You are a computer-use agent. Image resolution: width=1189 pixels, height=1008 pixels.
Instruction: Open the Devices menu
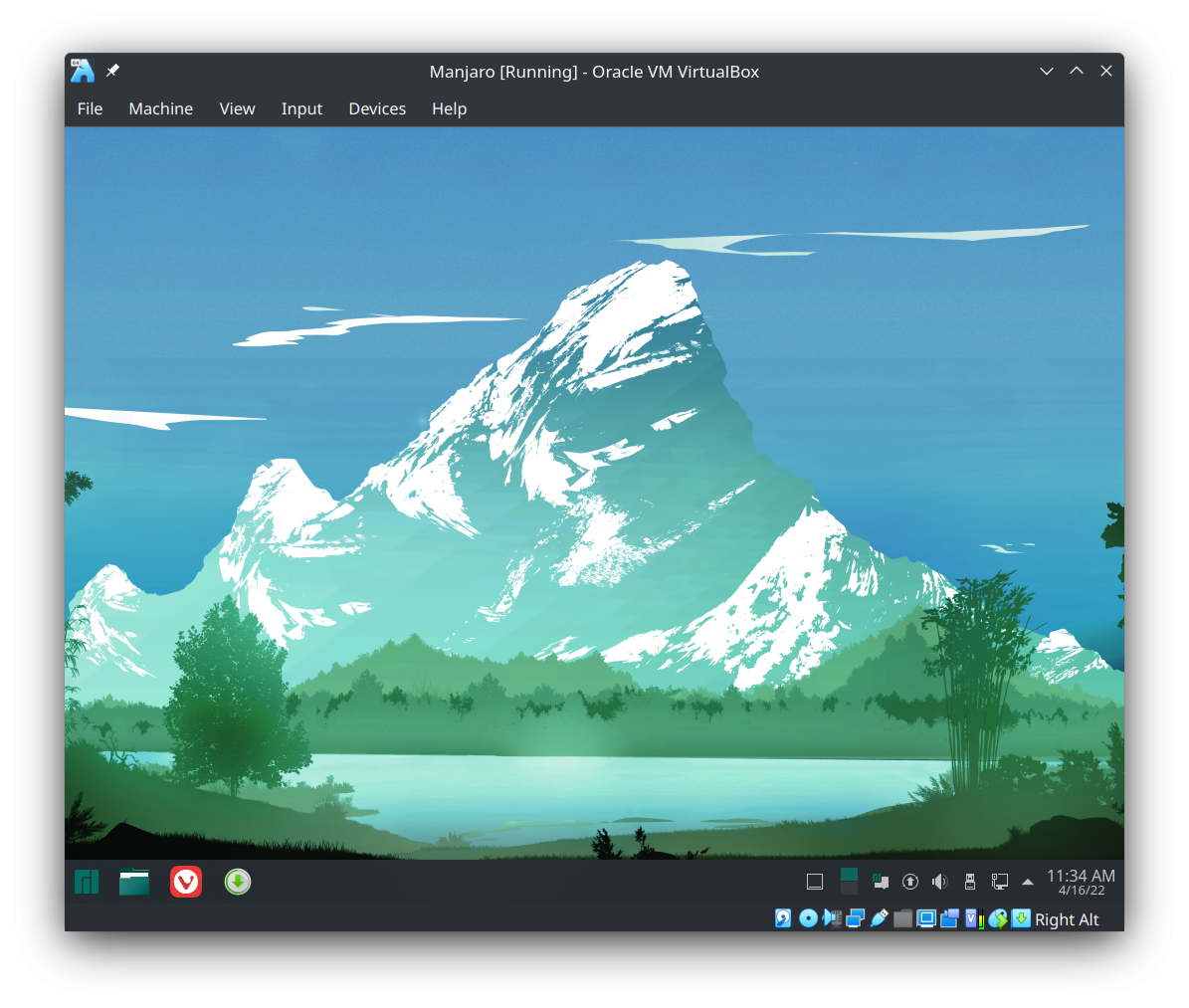(x=377, y=108)
